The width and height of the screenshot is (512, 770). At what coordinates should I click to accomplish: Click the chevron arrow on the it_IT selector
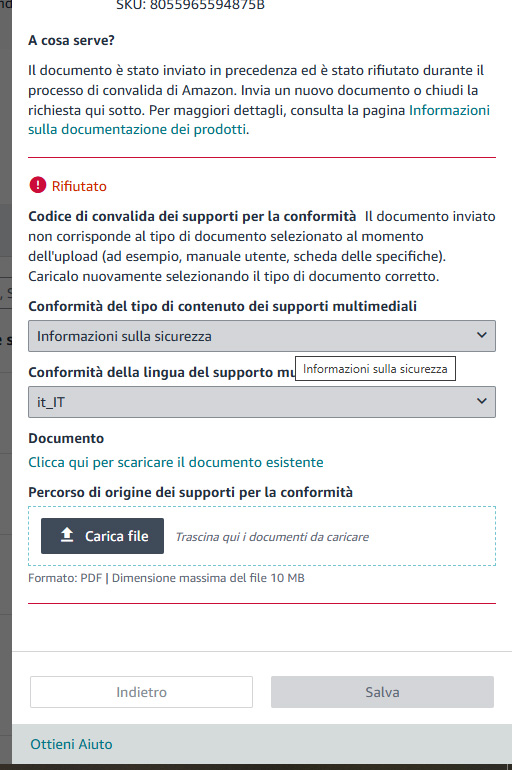coord(482,401)
